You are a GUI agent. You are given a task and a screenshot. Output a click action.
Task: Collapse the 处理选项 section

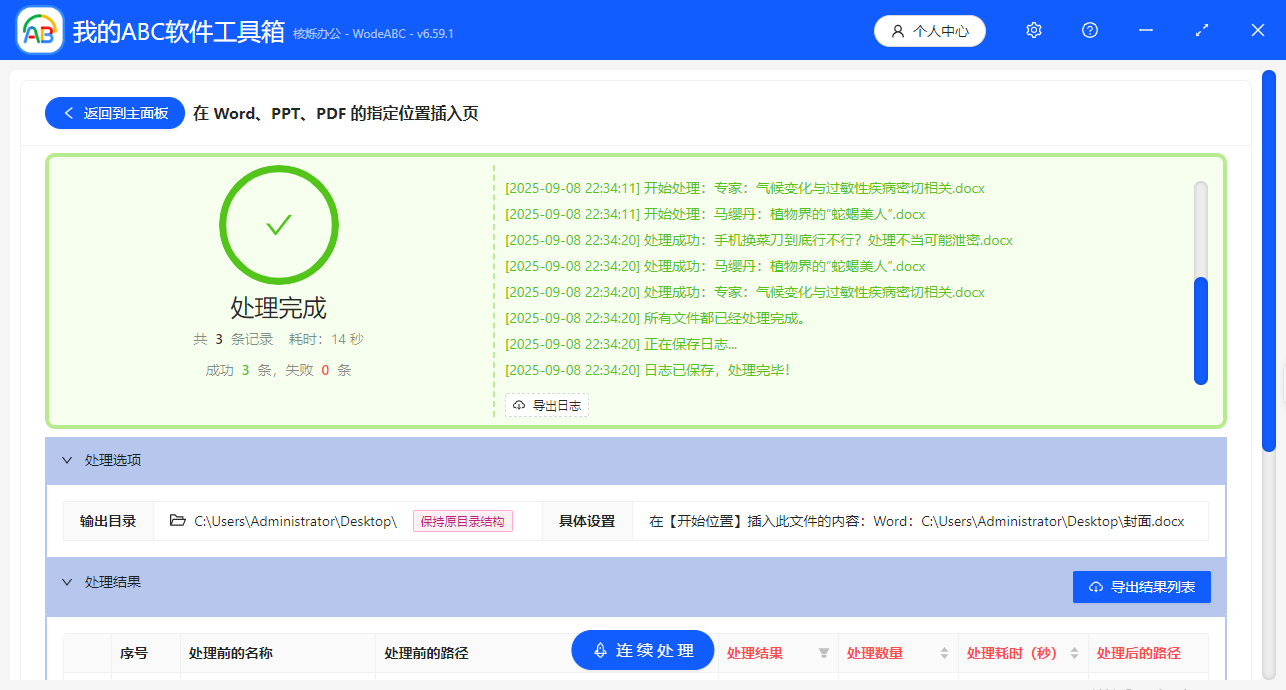pos(68,459)
